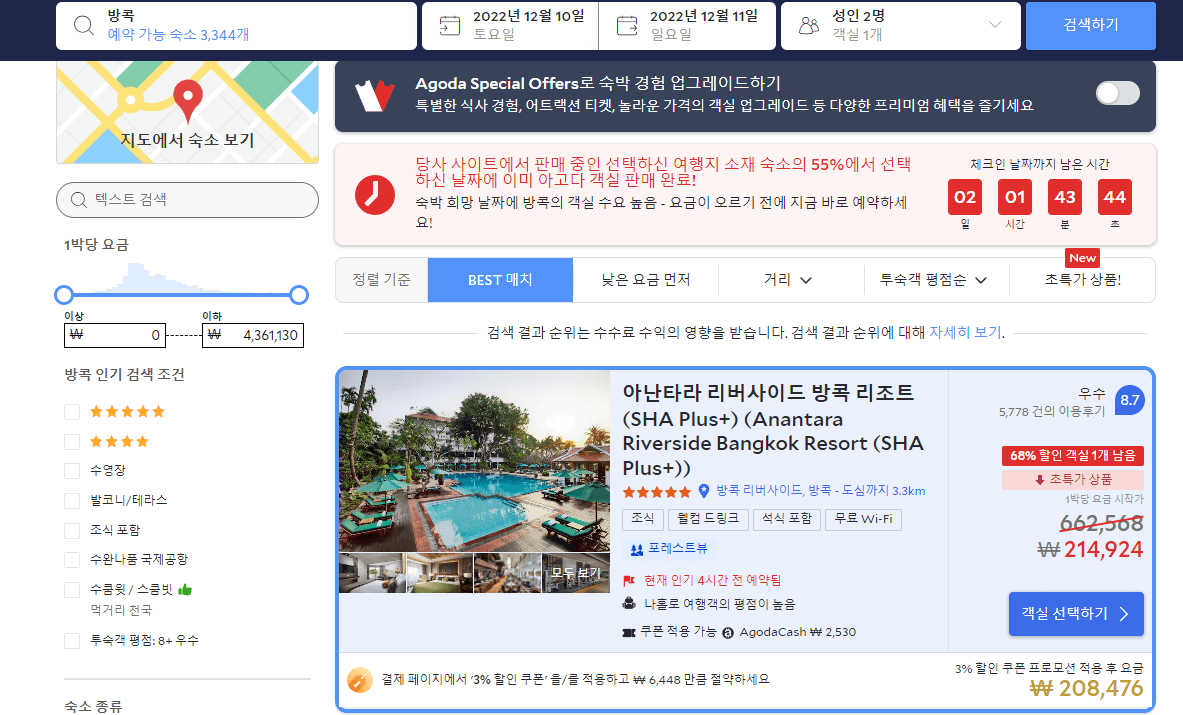Check the 5-star filter checkbox
The width and height of the screenshot is (1183, 715).
pos(72,412)
